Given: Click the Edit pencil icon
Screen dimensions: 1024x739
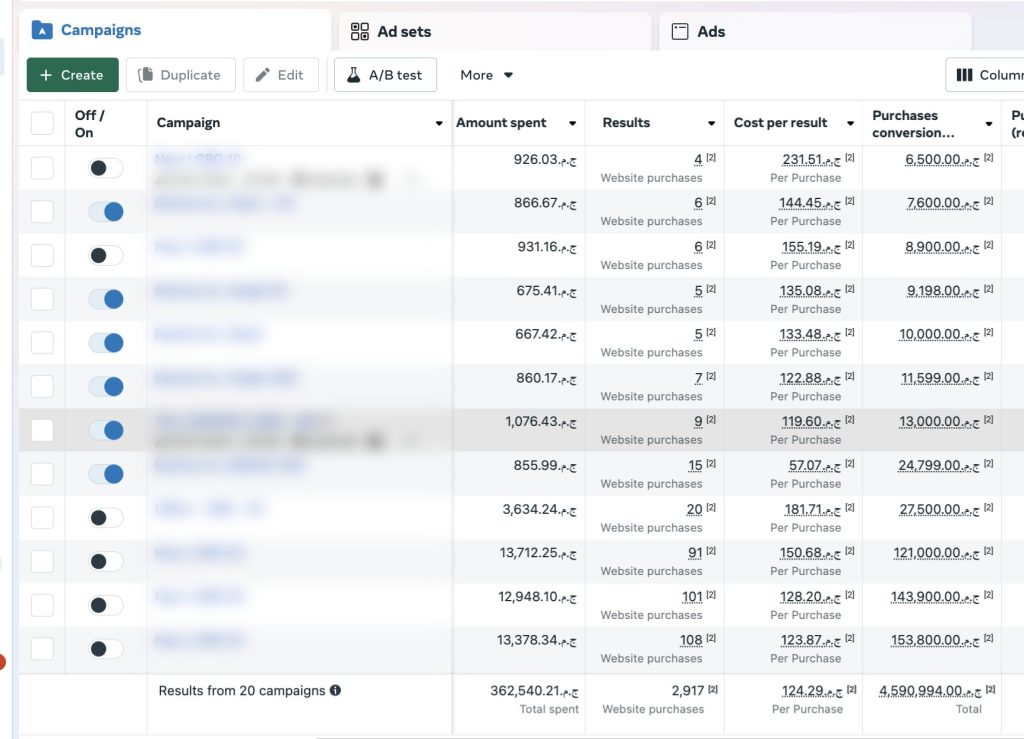Looking at the screenshot, I should 263,75.
